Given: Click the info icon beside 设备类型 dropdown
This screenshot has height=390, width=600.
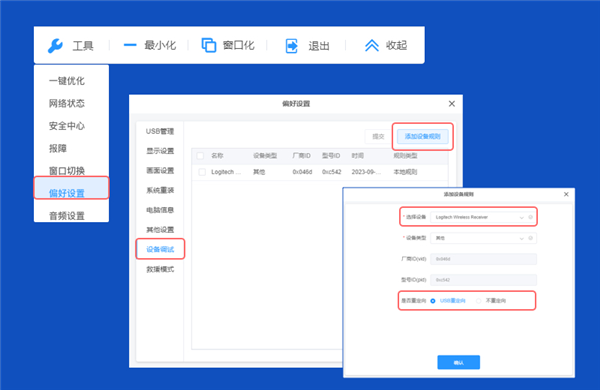Looking at the screenshot, I should (531, 238).
